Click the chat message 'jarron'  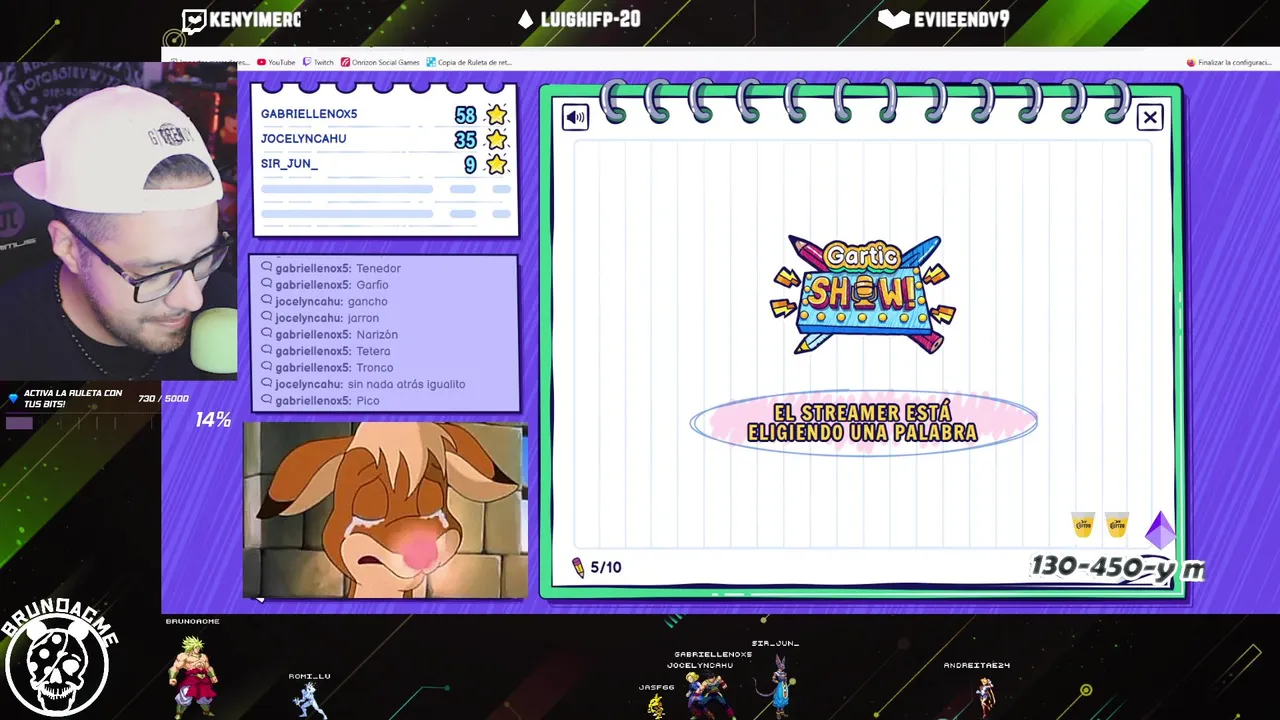point(363,318)
